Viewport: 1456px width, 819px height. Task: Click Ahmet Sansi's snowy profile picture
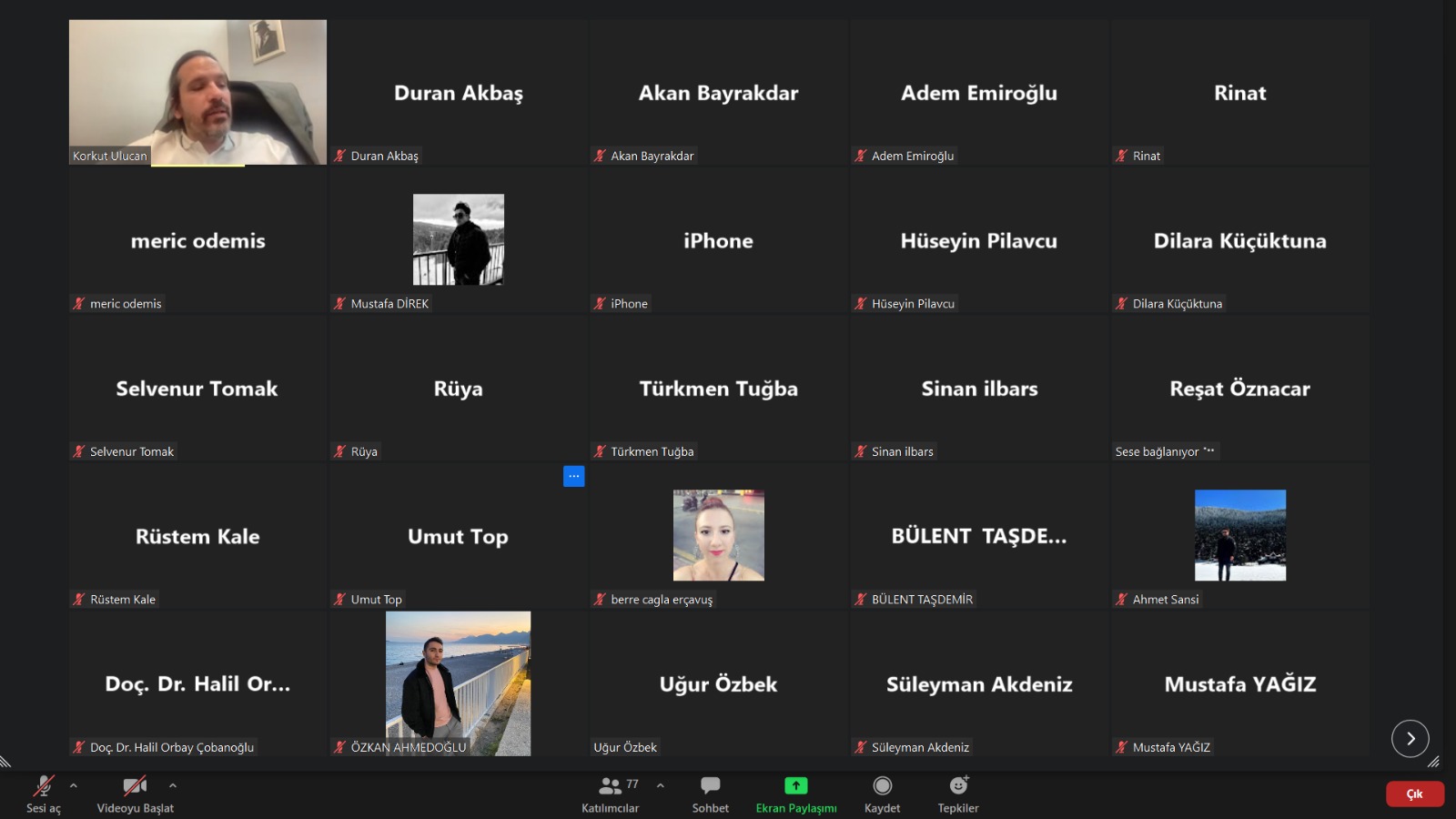click(x=1239, y=535)
